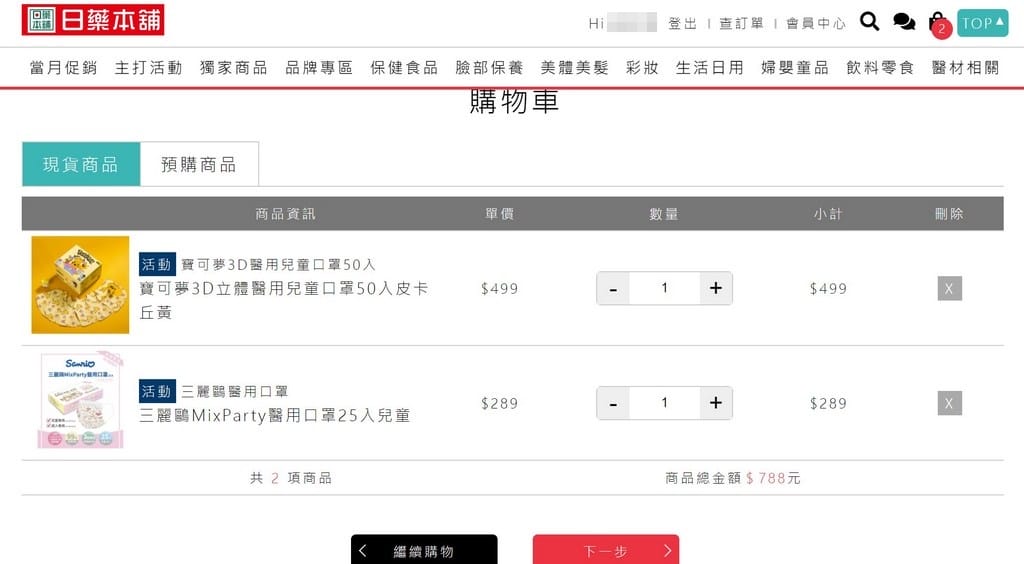Click the 日藥本舖 site logo

coord(93,20)
